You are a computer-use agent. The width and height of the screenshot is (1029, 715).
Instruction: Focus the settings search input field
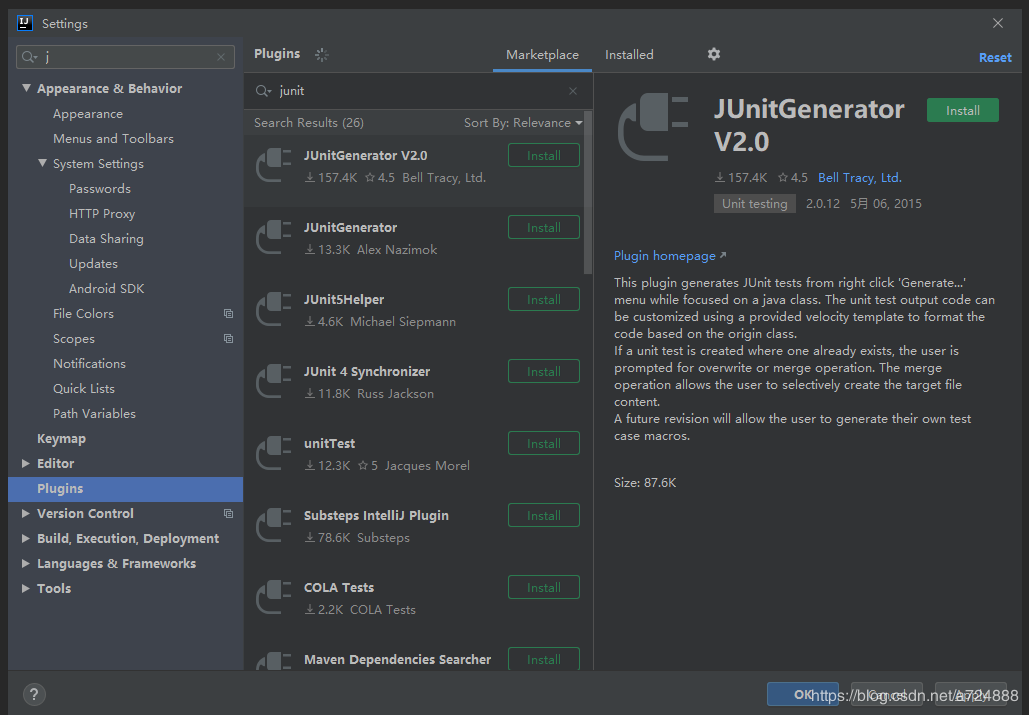tap(125, 57)
